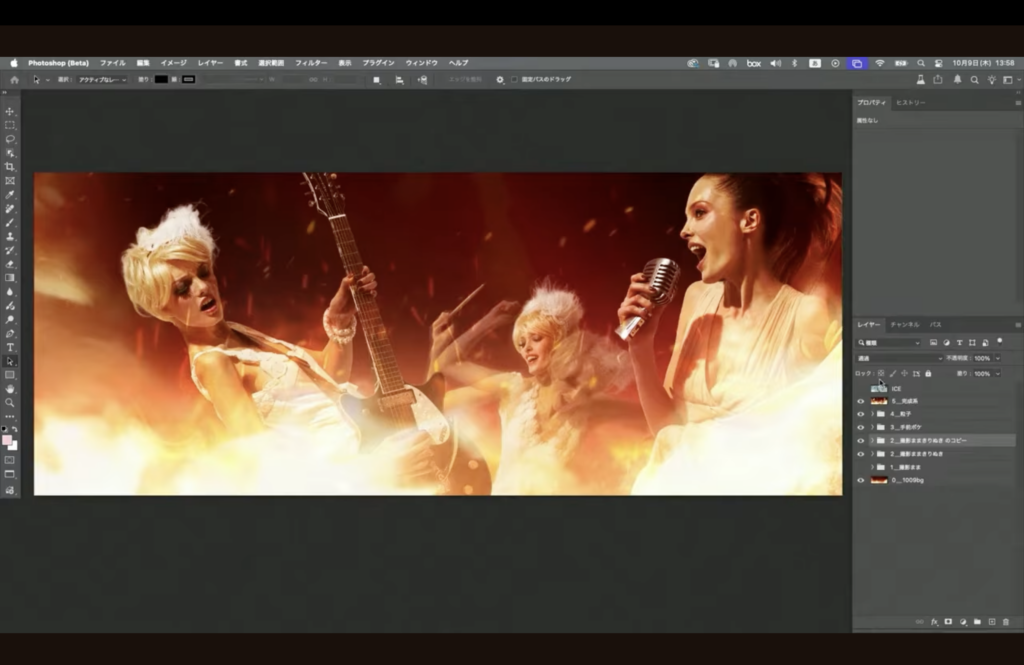Select the Zoom tool in toolbar

[x=10, y=402]
